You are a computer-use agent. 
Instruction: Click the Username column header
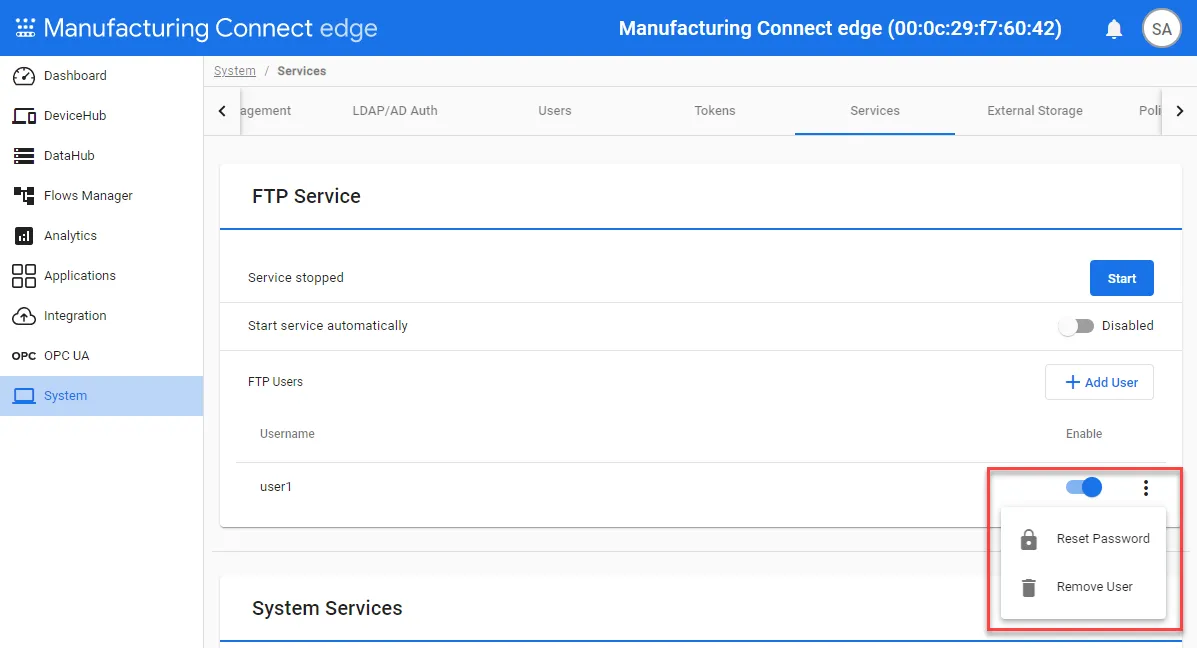click(287, 434)
